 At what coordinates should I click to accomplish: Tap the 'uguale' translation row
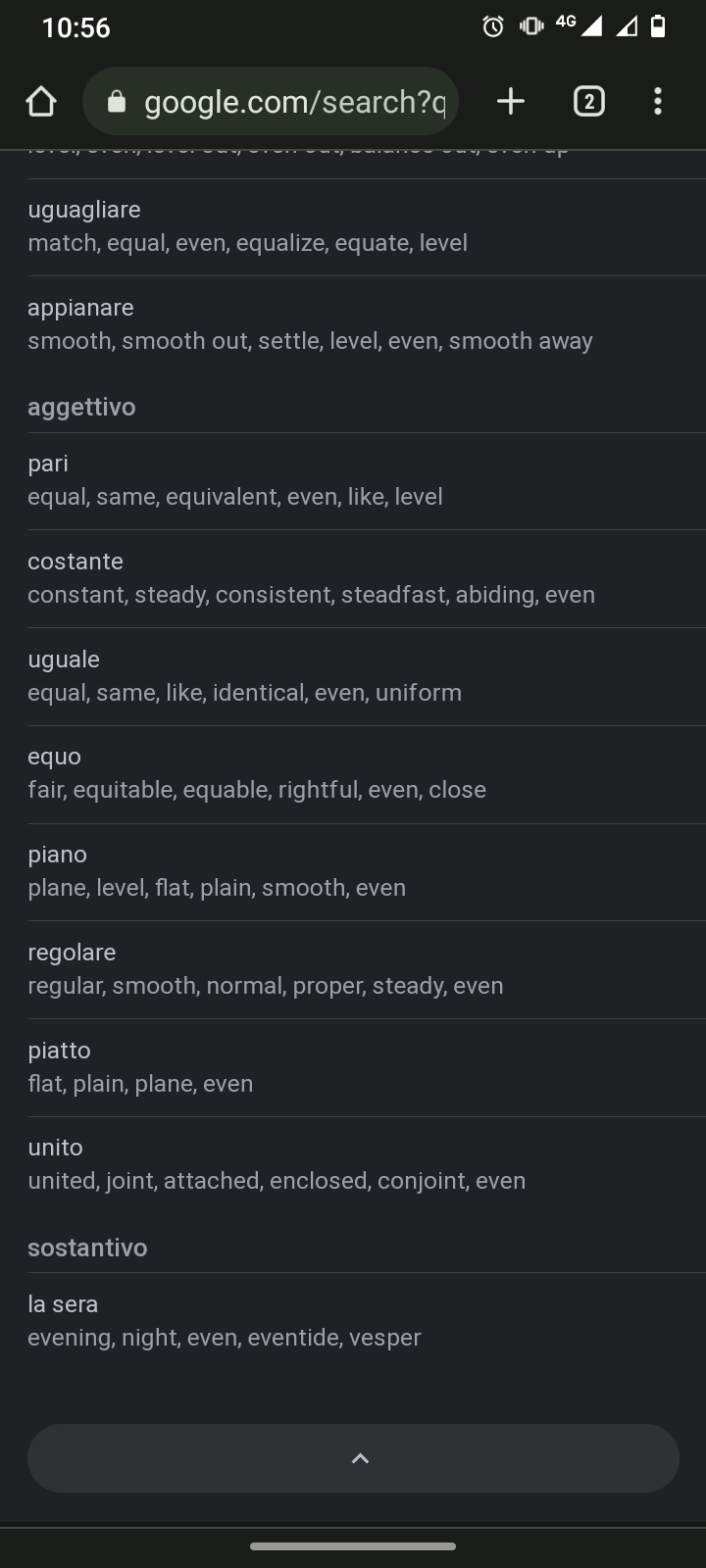tap(353, 676)
